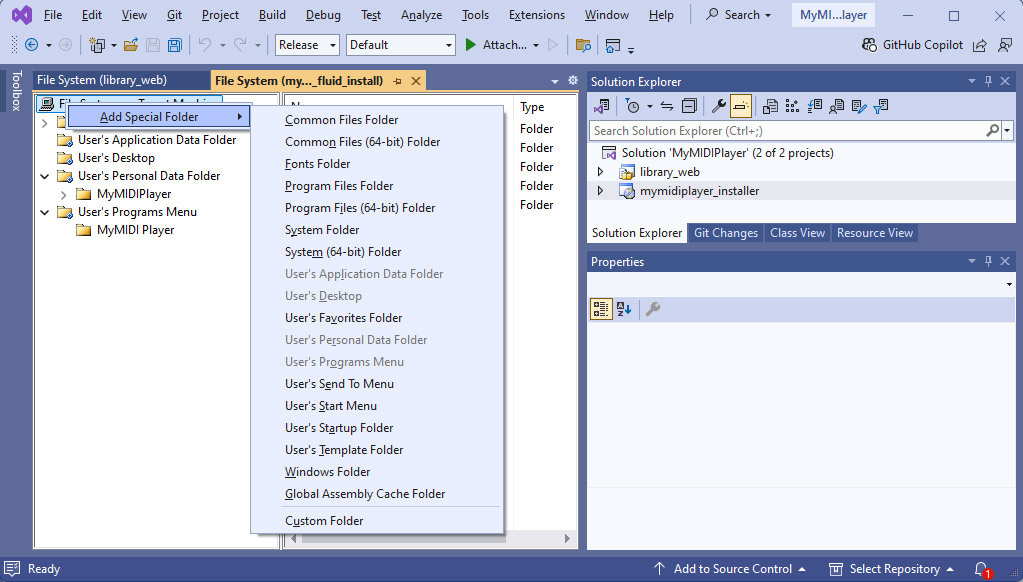Viewport: 1023px width, 582px height.
Task: Open the Solution Explorer search options dropdown
Action: pos(1007,130)
